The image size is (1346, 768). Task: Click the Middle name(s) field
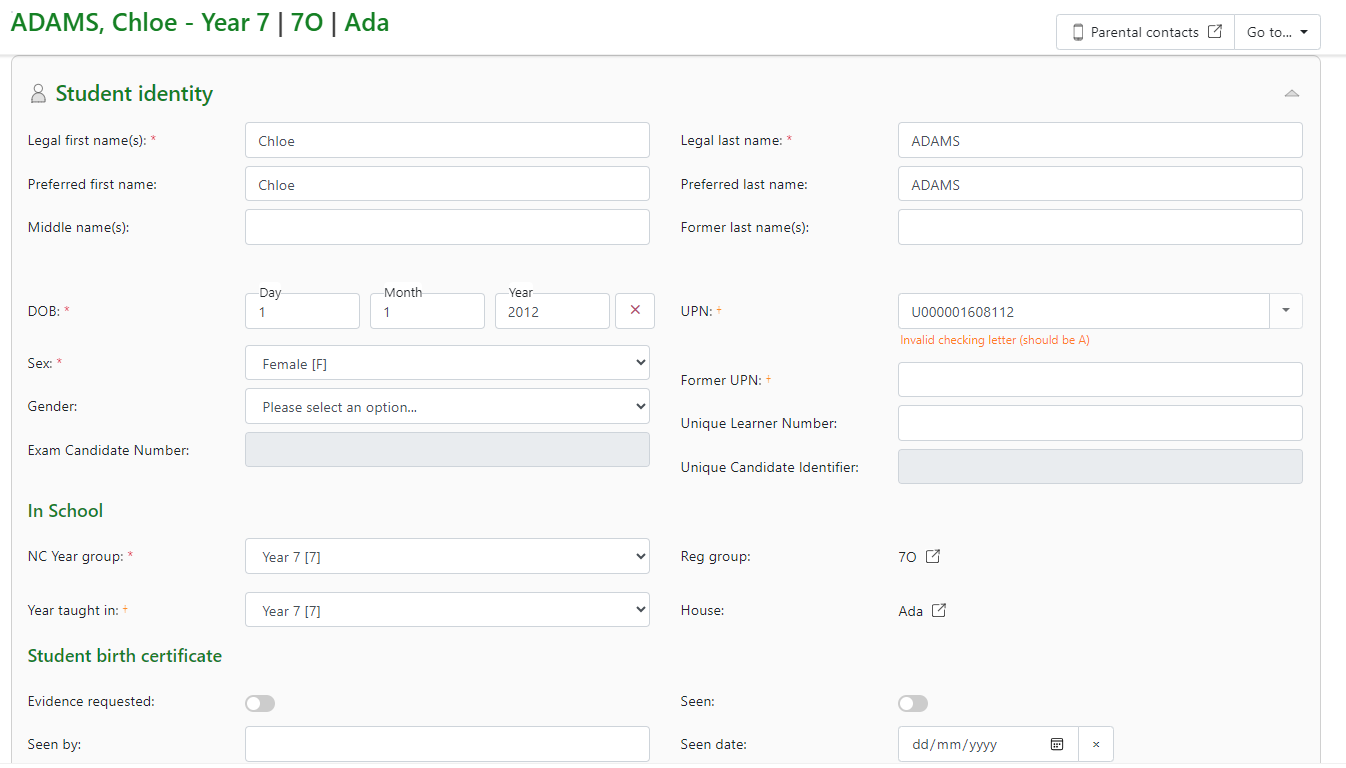[447, 227]
